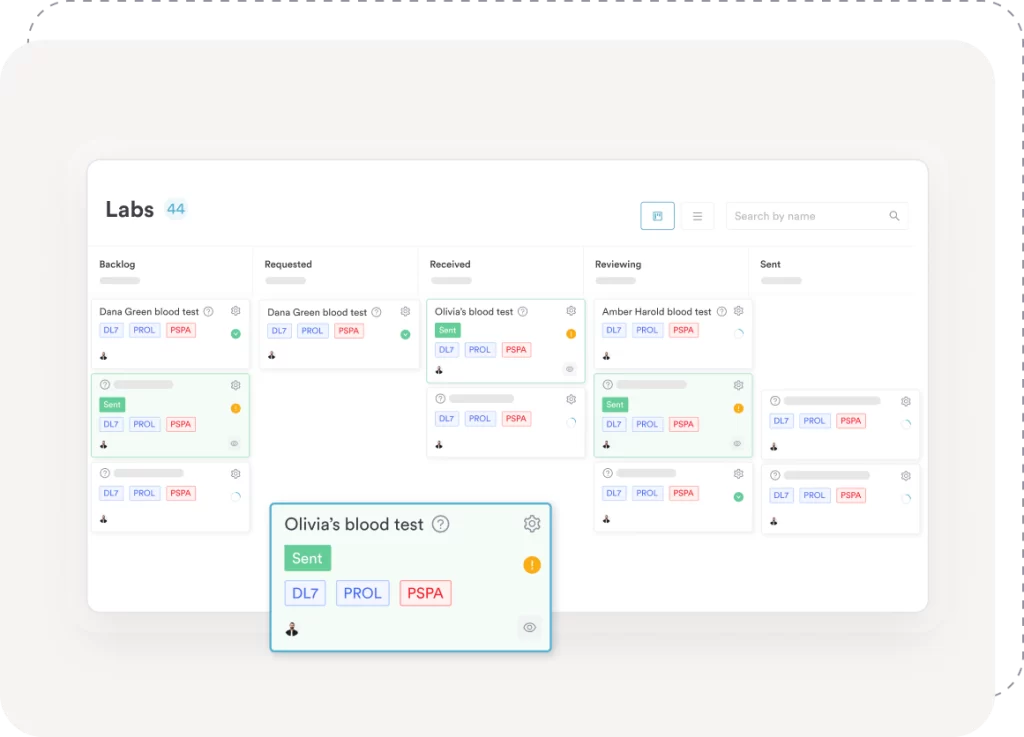The width and height of the screenshot is (1024, 737).
Task: Switch to board view icon
Action: pyautogui.click(x=657, y=216)
